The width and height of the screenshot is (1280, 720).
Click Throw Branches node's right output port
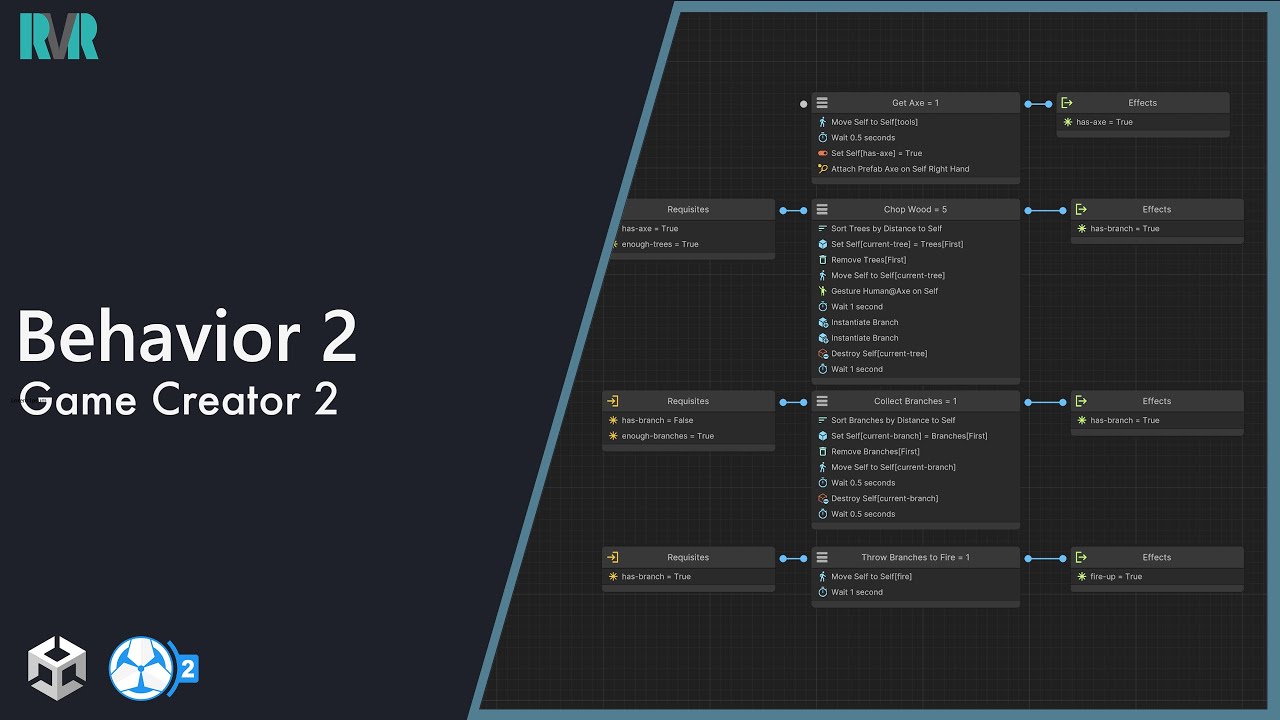(1028, 558)
